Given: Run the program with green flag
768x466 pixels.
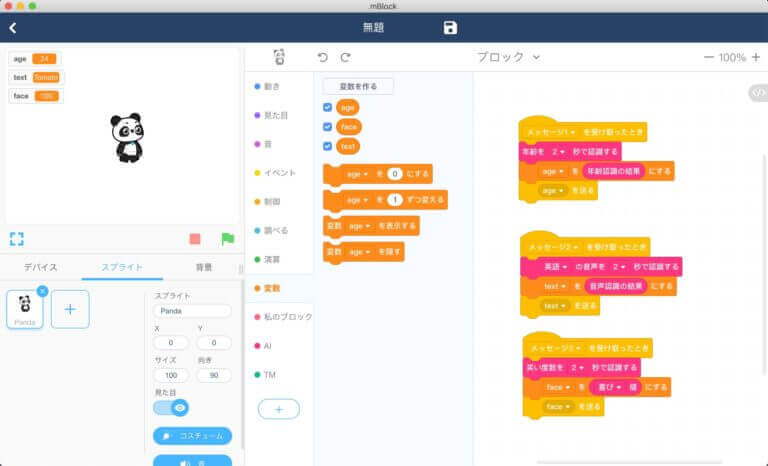Looking at the screenshot, I should click(227, 239).
